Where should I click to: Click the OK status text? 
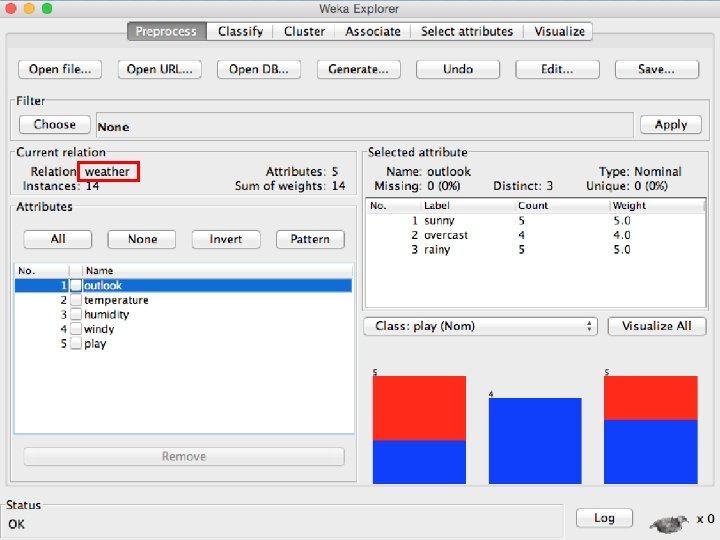pyautogui.click(x=17, y=524)
